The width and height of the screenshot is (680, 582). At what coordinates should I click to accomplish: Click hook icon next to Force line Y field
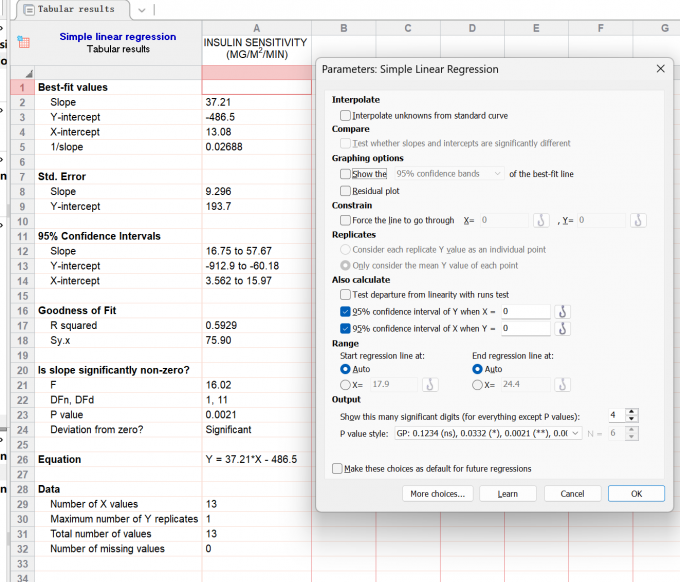[638, 220]
